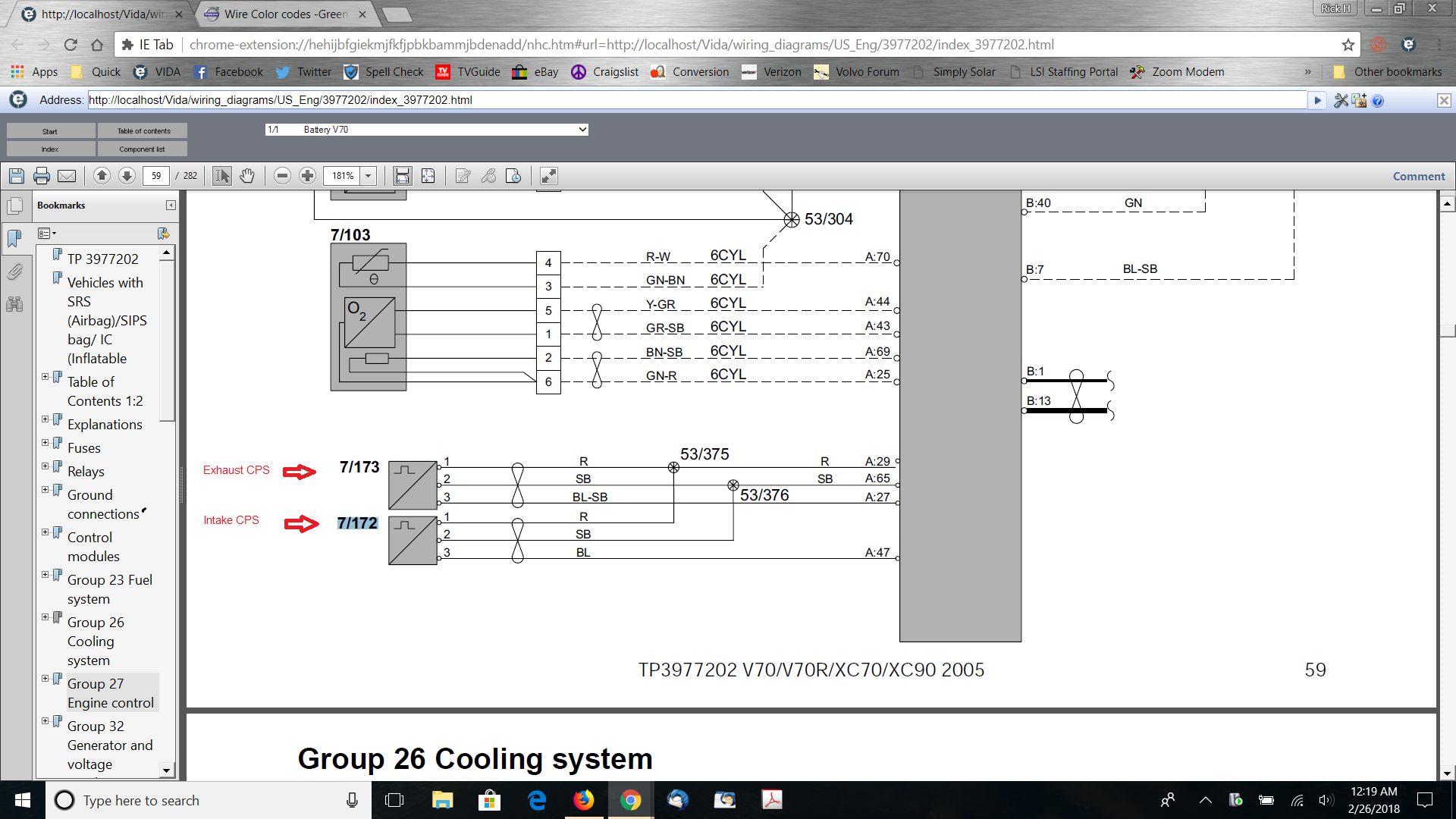Enable fit-to-width scrolling mode
The width and height of the screenshot is (1456, 819).
click(402, 176)
